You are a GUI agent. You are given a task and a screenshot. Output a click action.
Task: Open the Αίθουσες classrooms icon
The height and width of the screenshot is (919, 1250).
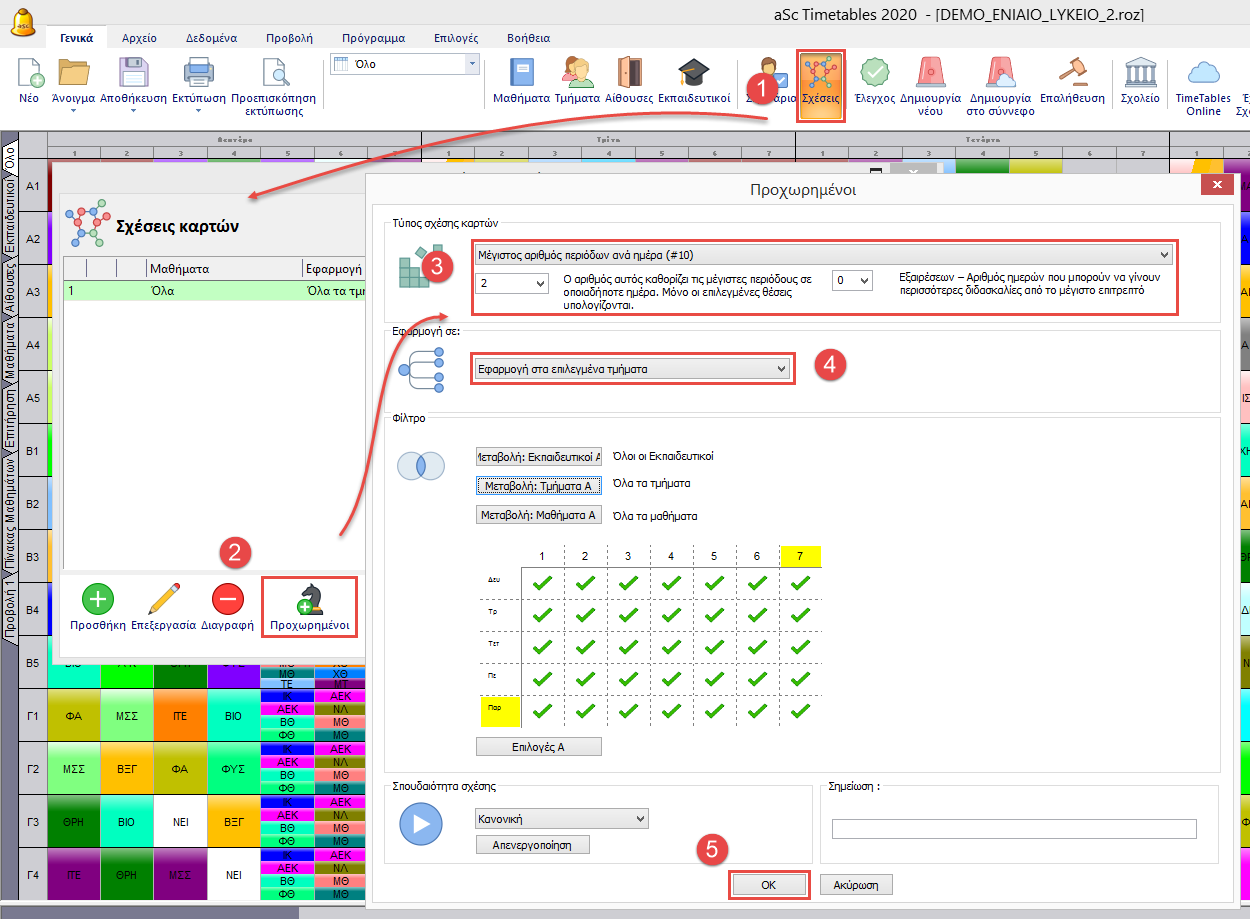(x=629, y=82)
